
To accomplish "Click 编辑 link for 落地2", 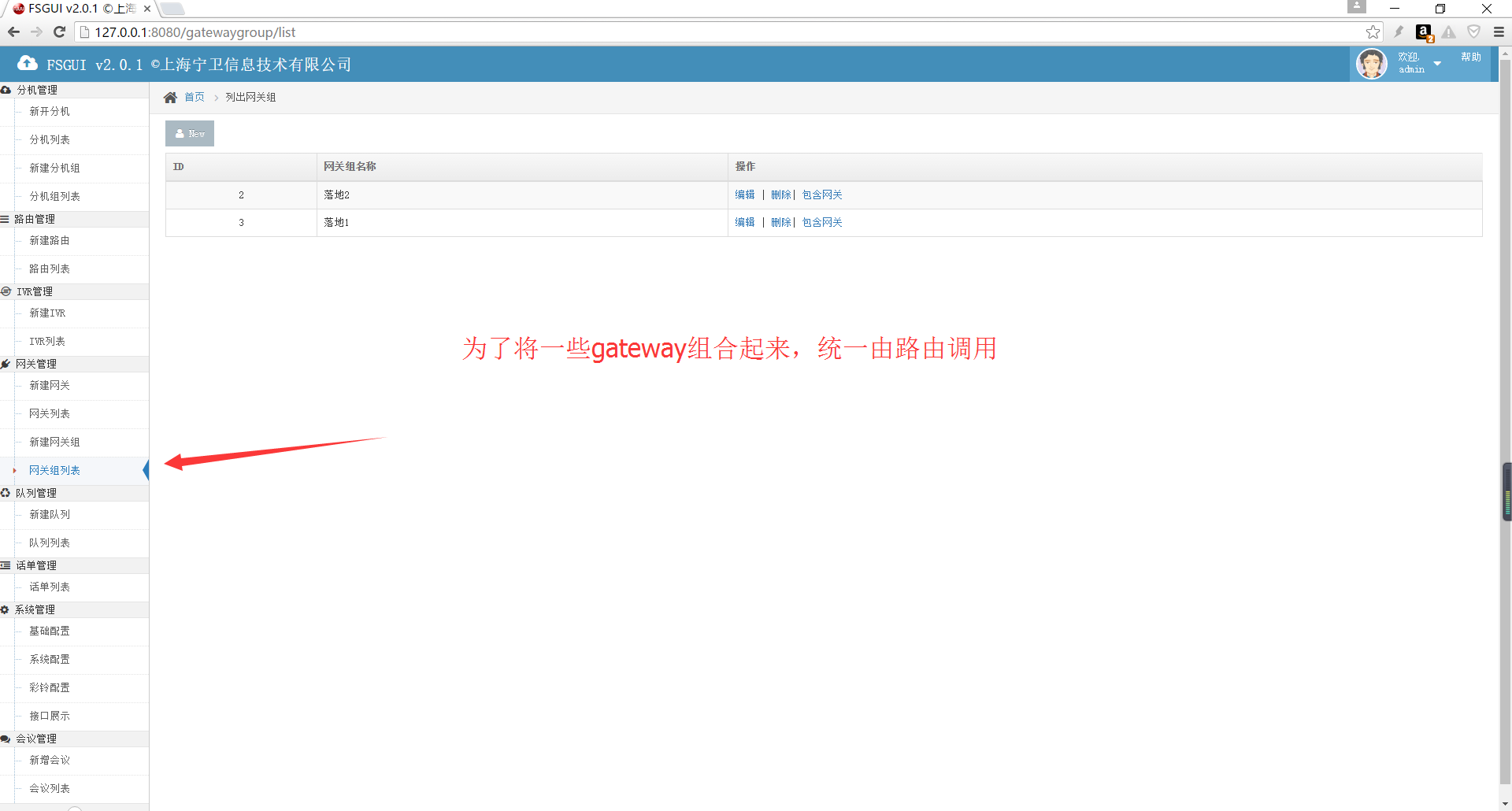I will 744,194.
